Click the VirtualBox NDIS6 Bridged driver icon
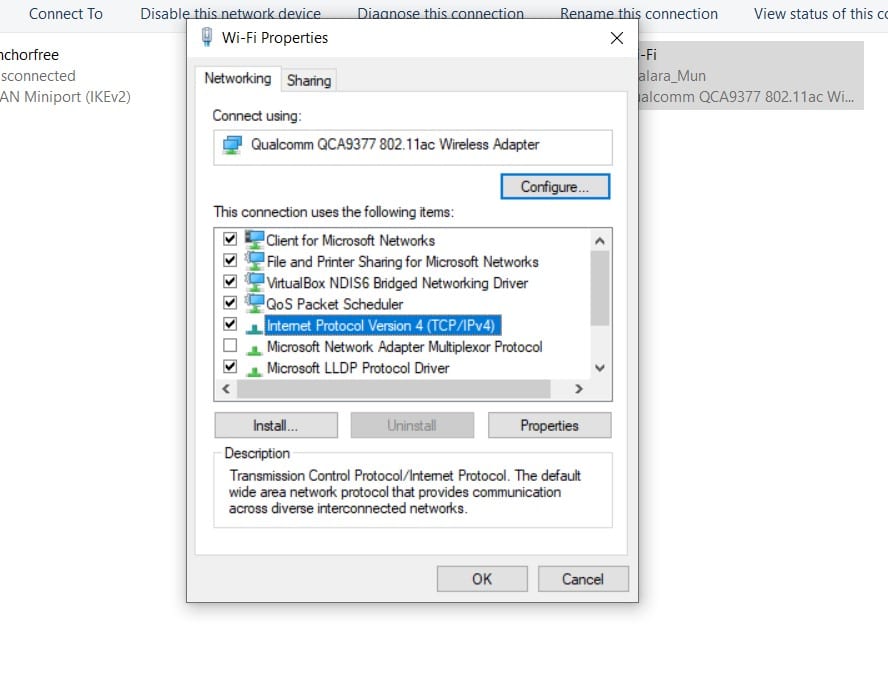The width and height of the screenshot is (888, 673). click(x=254, y=282)
